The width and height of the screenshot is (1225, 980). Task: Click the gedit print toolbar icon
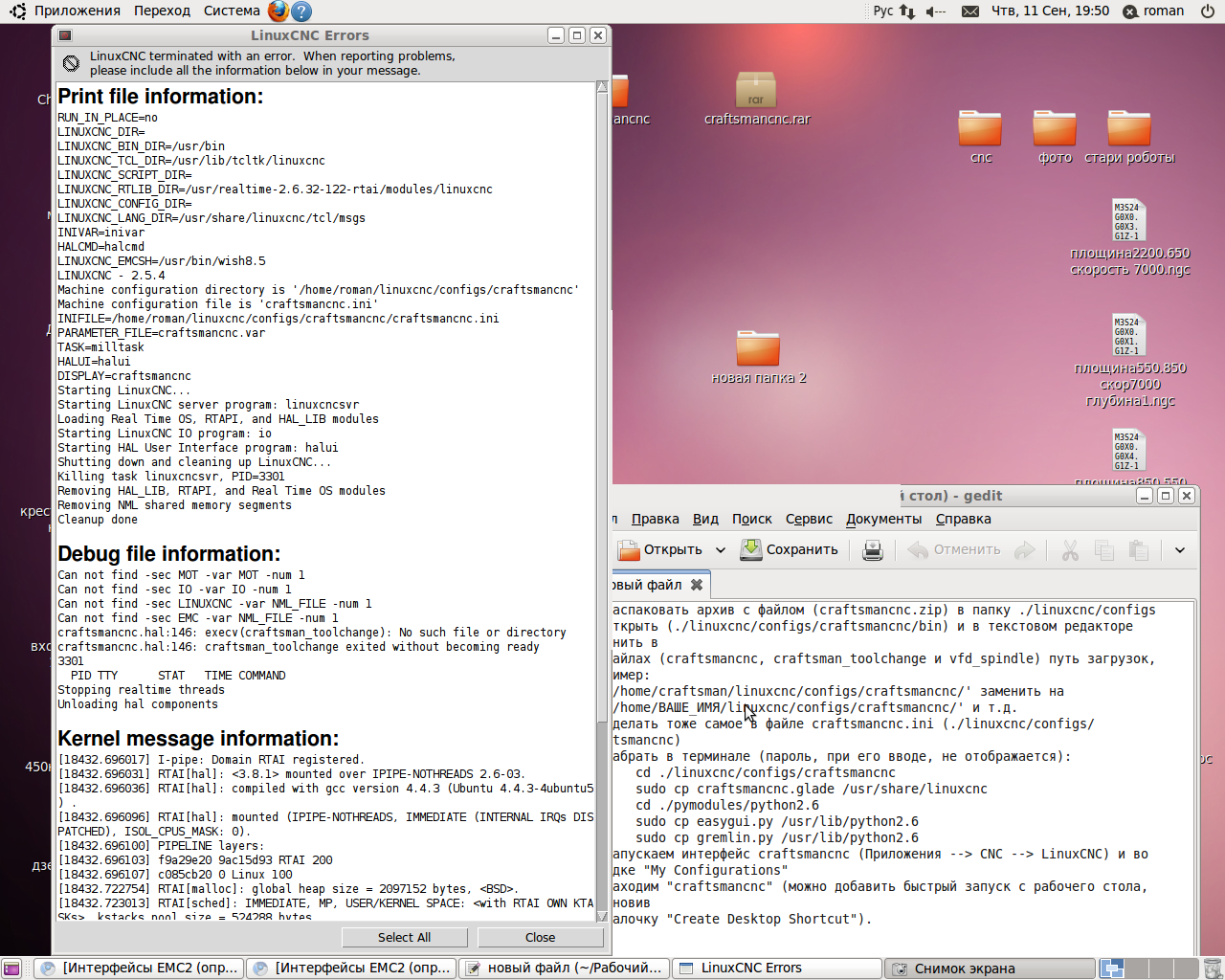click(x=873, y=550)
